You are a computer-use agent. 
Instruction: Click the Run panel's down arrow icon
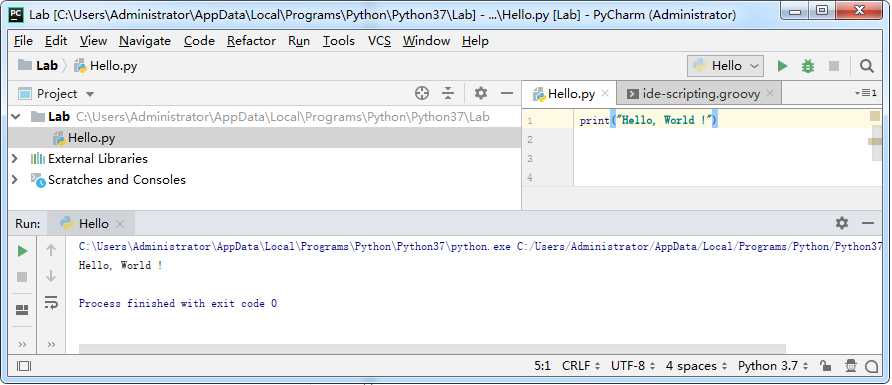coord(51,276)
